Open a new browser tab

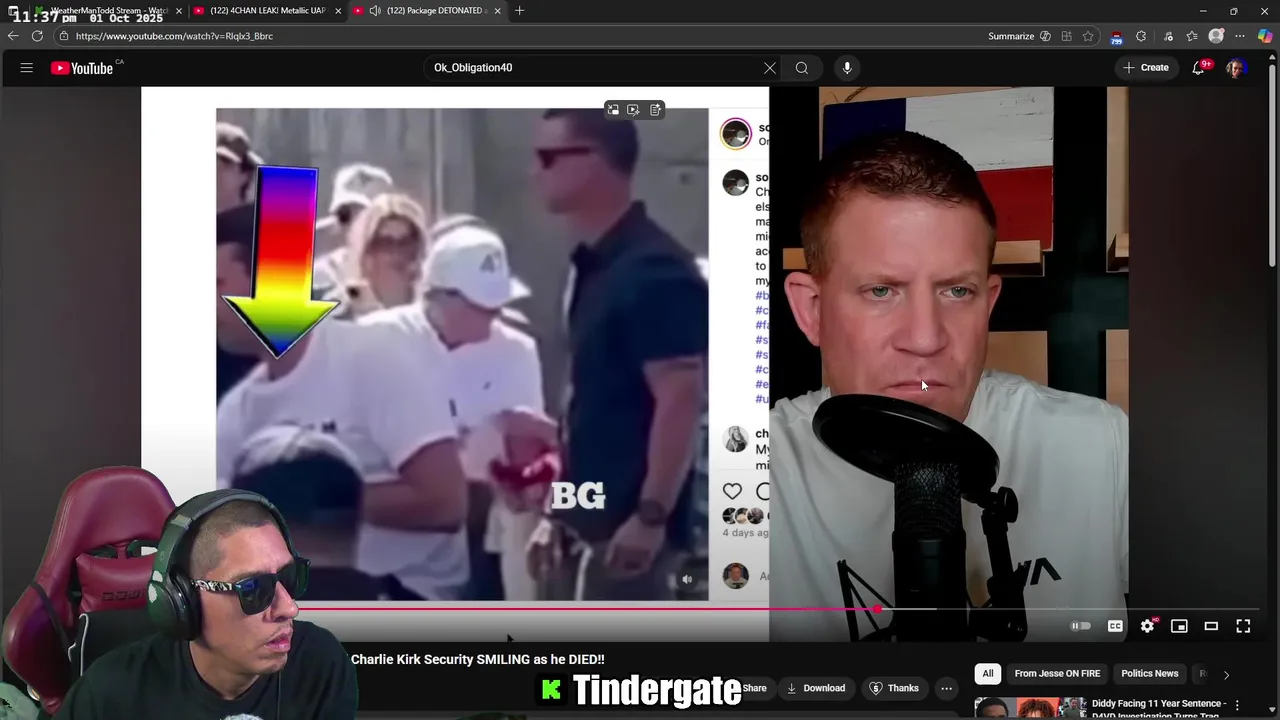[x=519, y=11]
